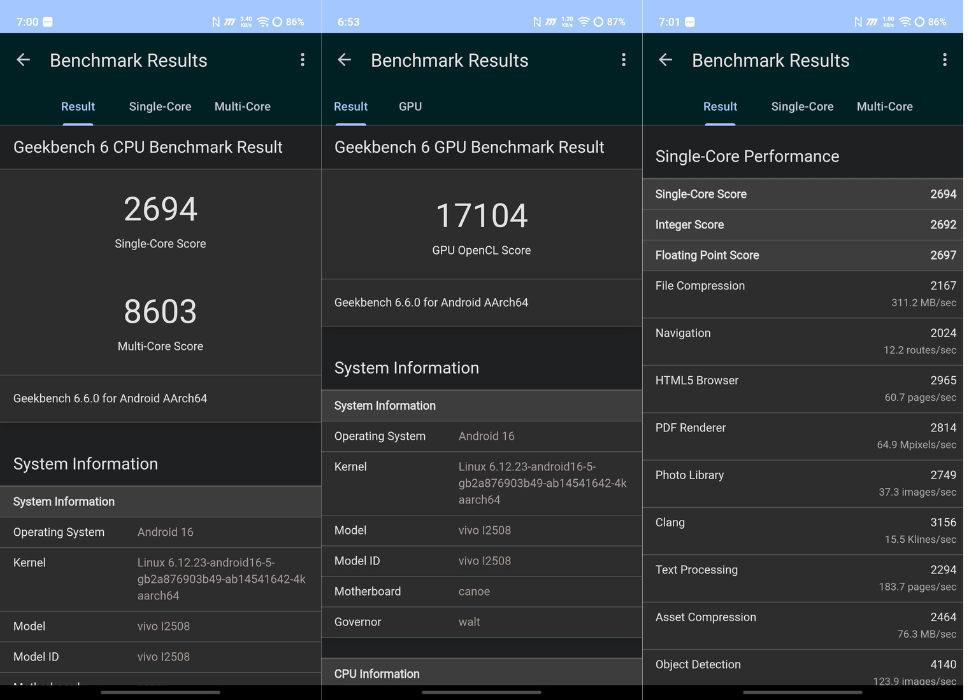968x700 pixels.
Task: Tap the Wi-Fi icon in the 7:00 status bar
Action: tap(262, 21)
